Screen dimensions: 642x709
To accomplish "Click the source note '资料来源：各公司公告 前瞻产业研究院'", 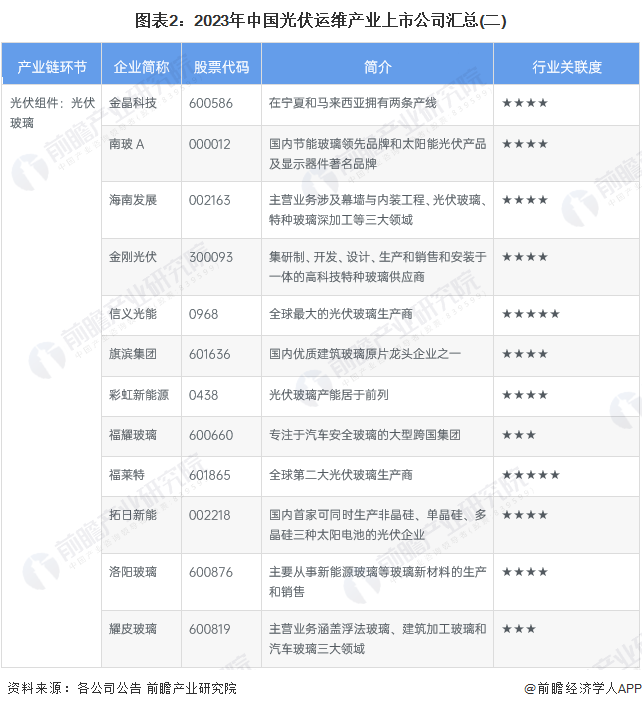I will (122, 688).
